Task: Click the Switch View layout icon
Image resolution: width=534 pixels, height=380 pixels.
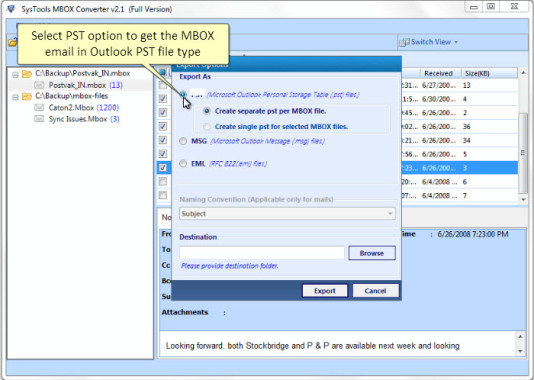Action: pos(404,42)
